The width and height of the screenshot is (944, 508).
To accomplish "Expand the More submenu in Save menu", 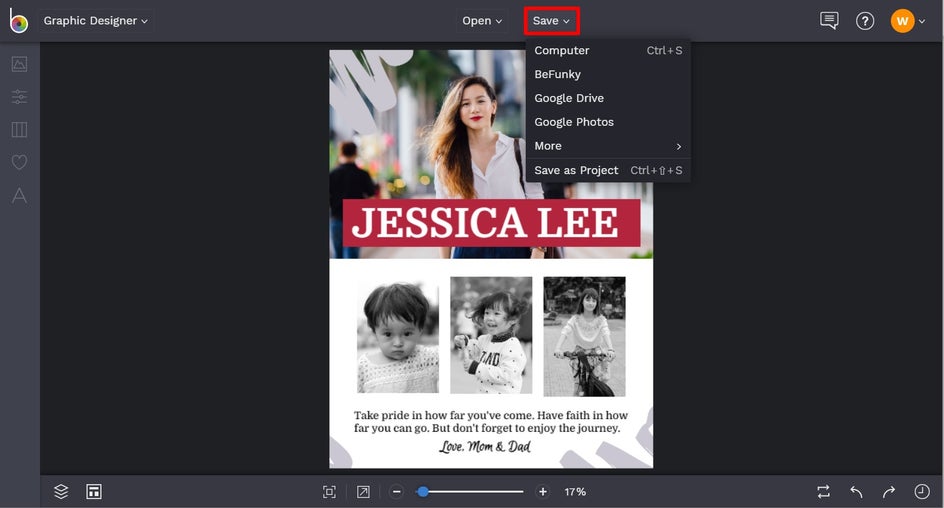I will coord(607,146).
